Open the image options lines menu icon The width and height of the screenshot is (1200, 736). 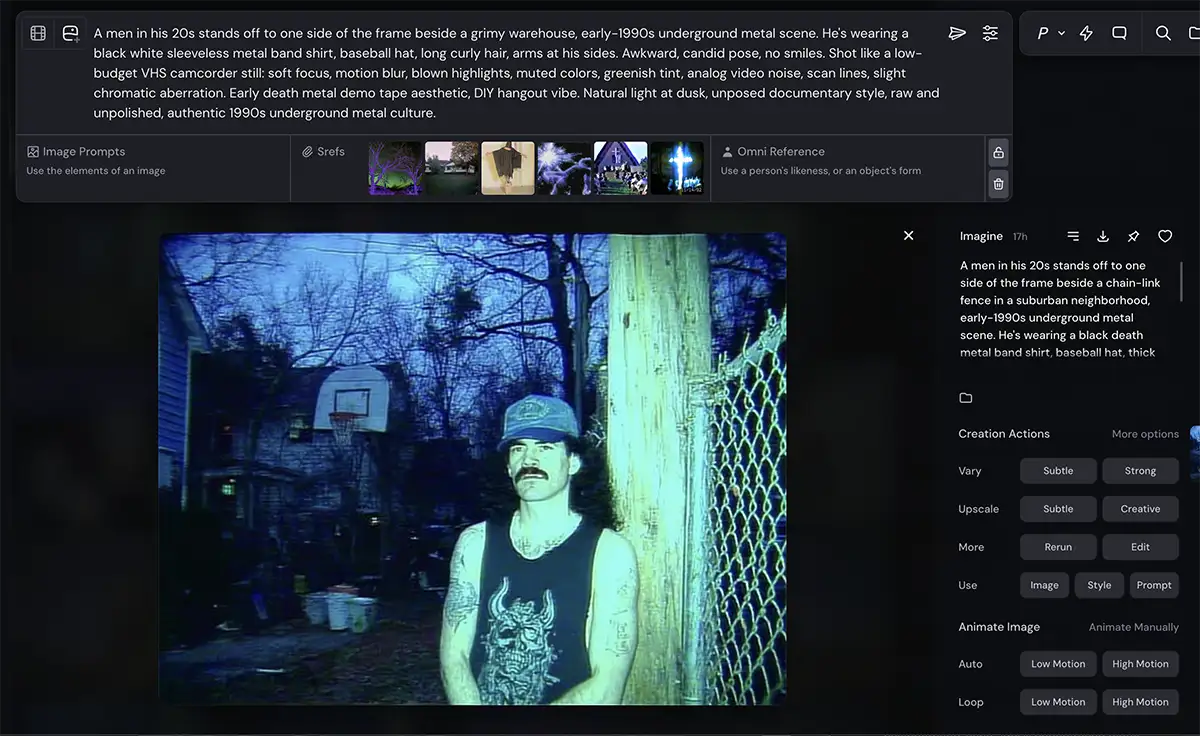coord(1073,236)
